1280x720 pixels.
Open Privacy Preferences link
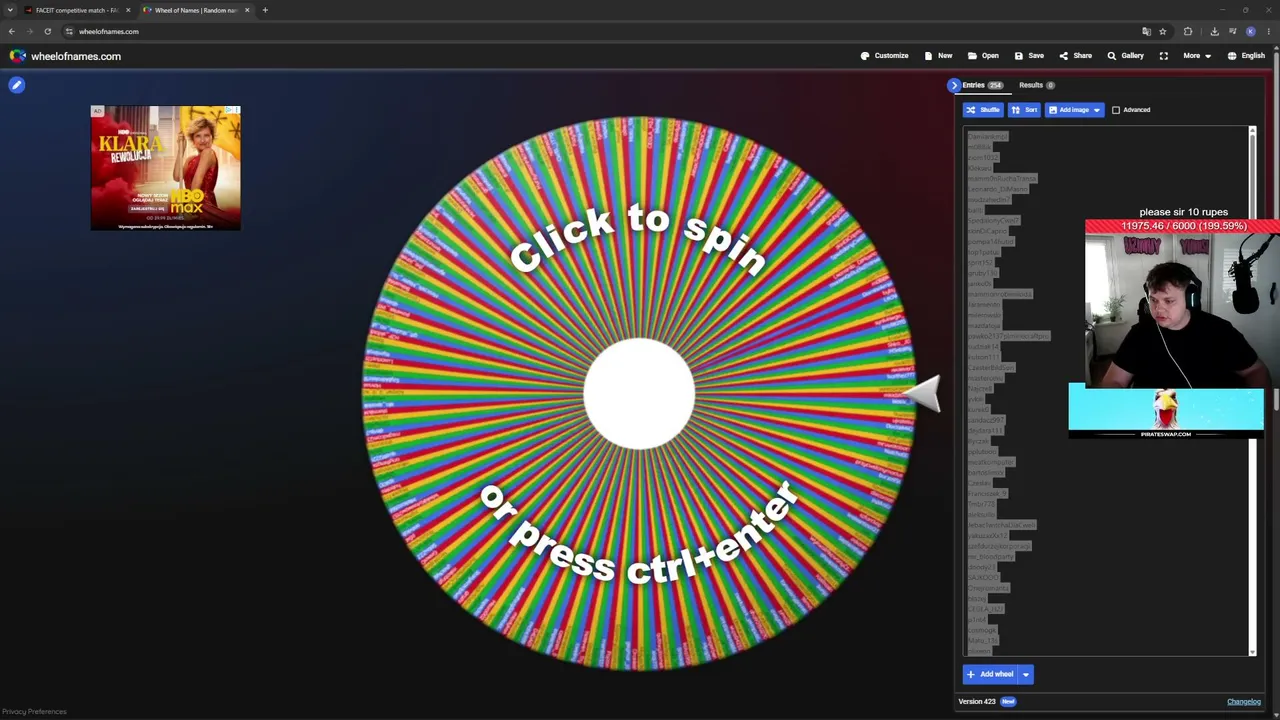(x=34, y=712)
